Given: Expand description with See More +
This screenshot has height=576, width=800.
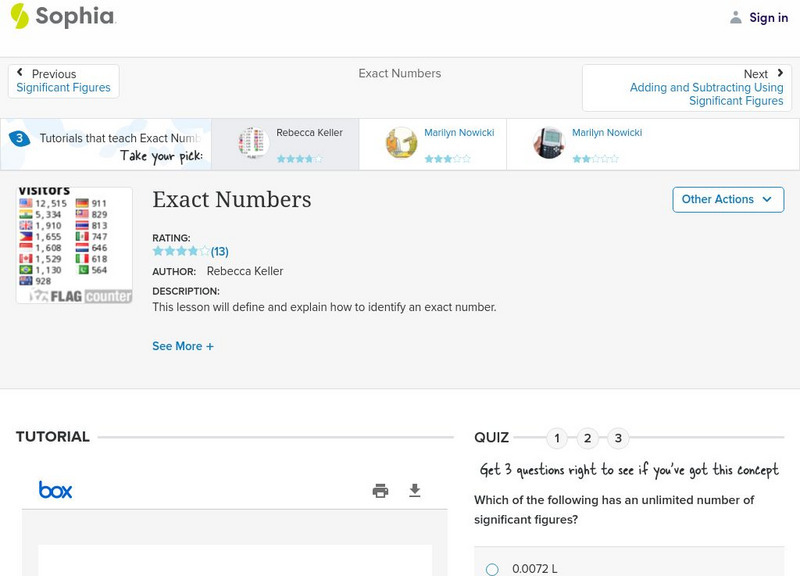Looking at the screenshot, I should [x=183, y=346].
